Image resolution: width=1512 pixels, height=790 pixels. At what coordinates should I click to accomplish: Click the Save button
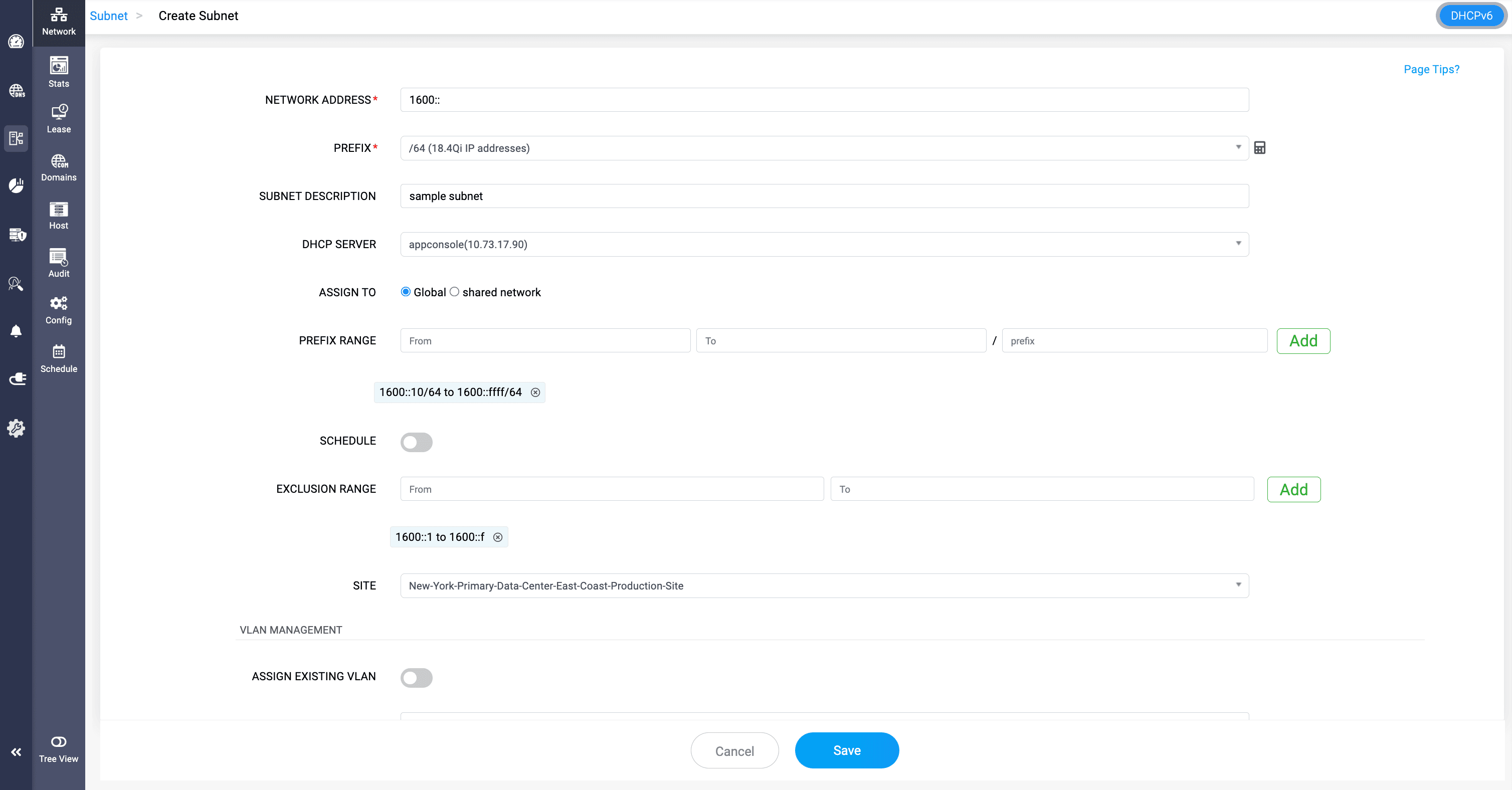[846, 750]
